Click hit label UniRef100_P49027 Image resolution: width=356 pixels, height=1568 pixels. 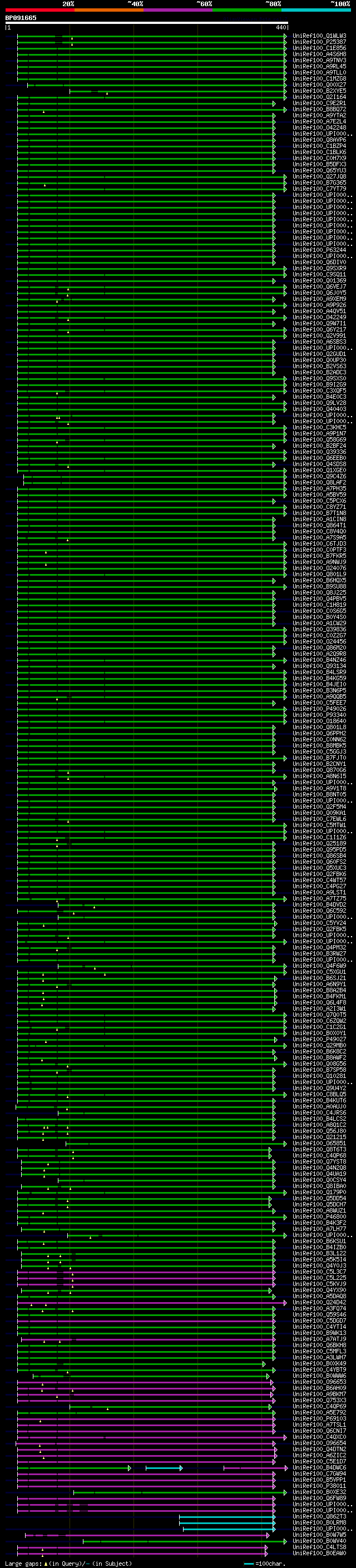point(319,1040)
